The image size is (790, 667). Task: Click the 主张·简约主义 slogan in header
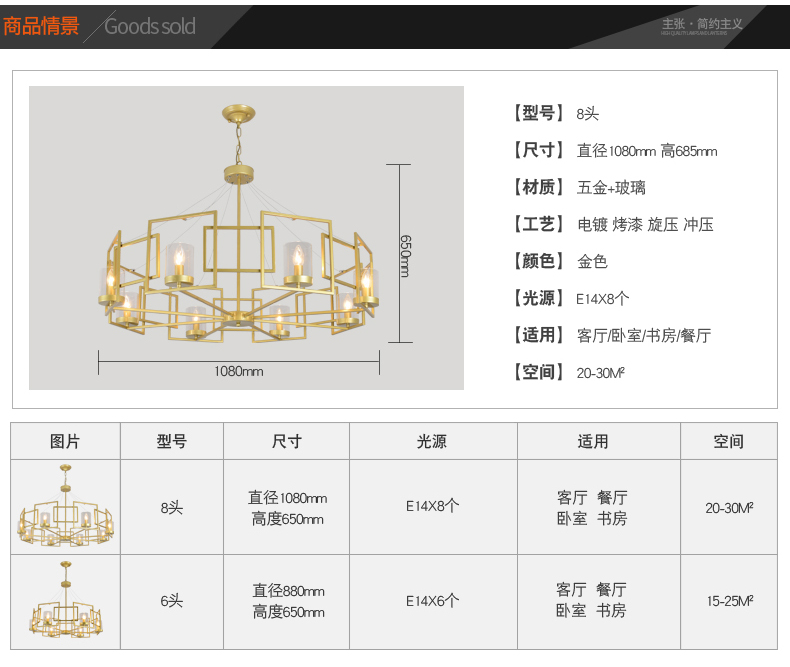(701, 24)
